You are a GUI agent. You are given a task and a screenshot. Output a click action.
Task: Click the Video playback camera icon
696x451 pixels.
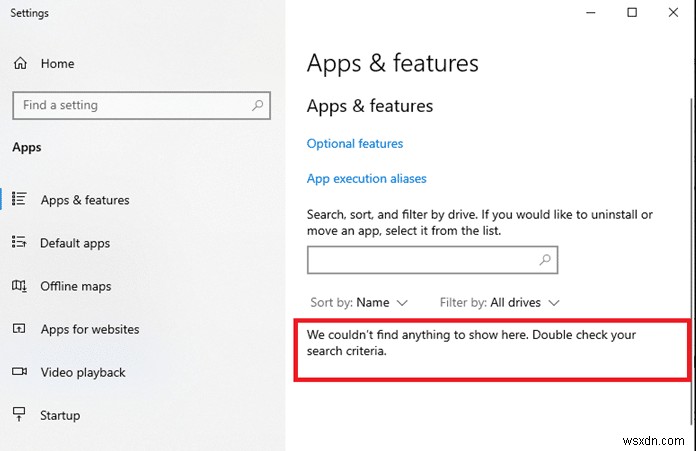[x=19, y=372]
